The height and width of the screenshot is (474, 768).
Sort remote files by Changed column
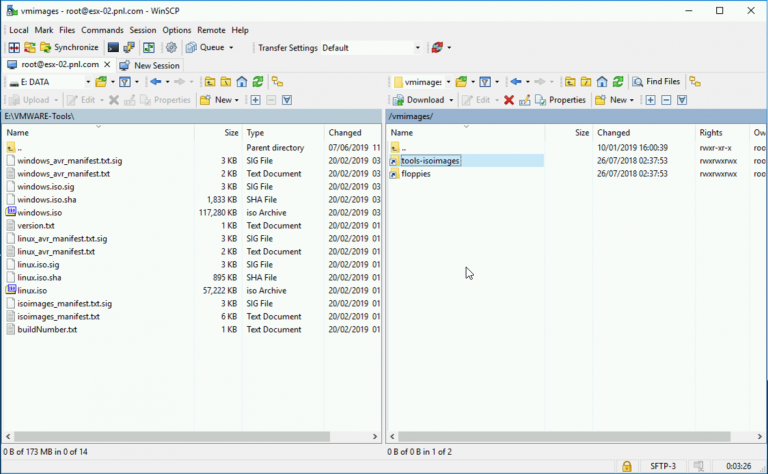click(643, 133)
